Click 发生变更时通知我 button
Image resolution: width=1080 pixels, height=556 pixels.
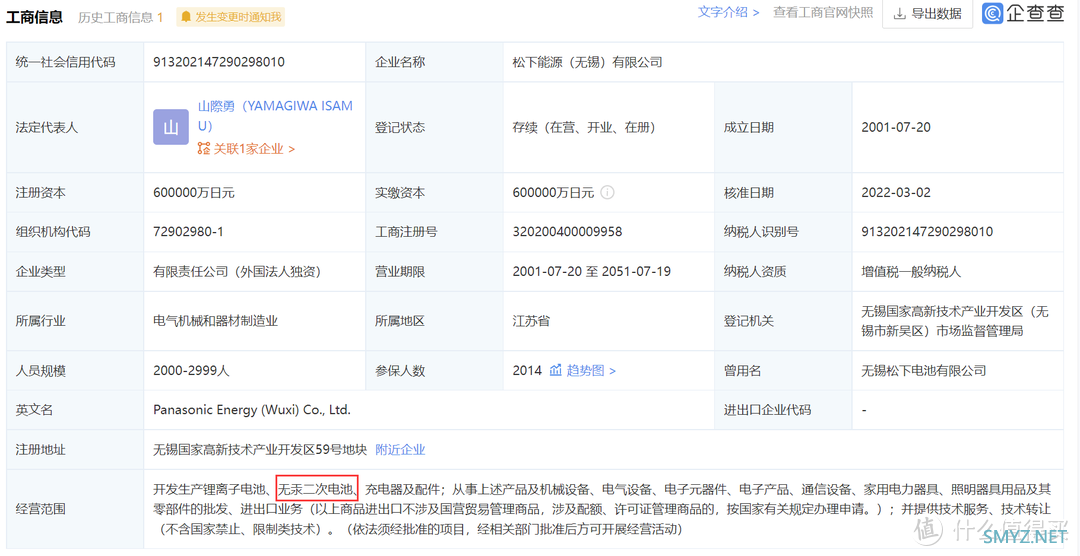point(231,17)
